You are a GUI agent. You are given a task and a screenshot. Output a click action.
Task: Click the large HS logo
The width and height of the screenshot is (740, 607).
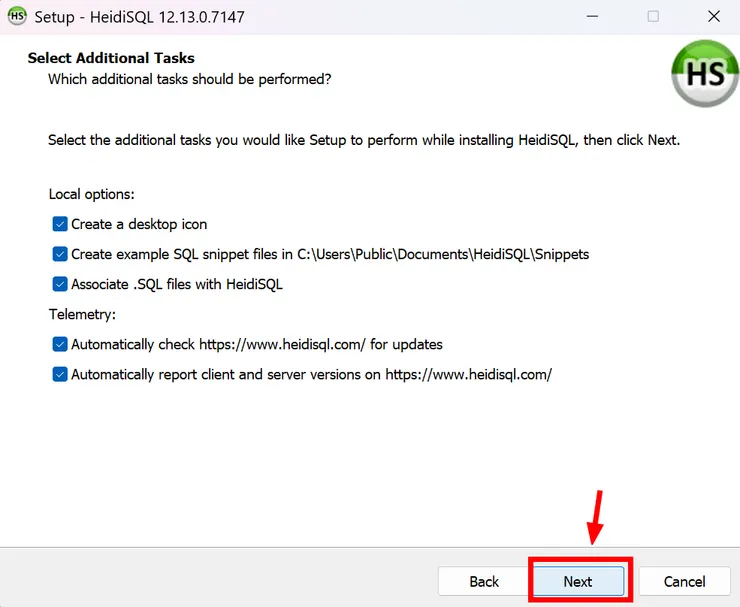[x=705, y=74]
